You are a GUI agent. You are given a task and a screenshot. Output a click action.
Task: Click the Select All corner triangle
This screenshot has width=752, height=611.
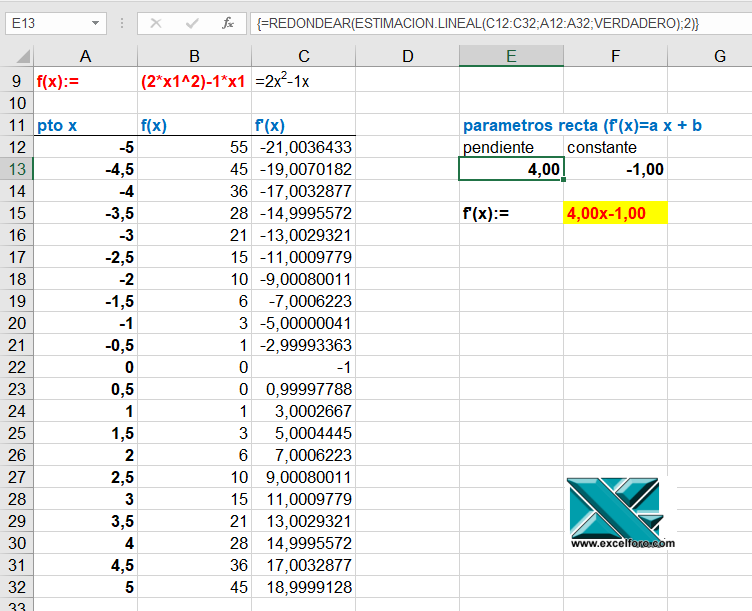point(23,57)
